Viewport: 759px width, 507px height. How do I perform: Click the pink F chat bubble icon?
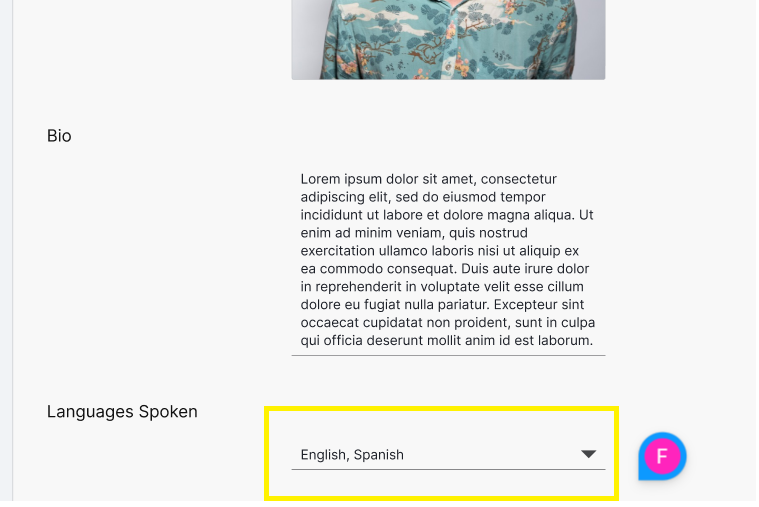click(x=661, y=455)
